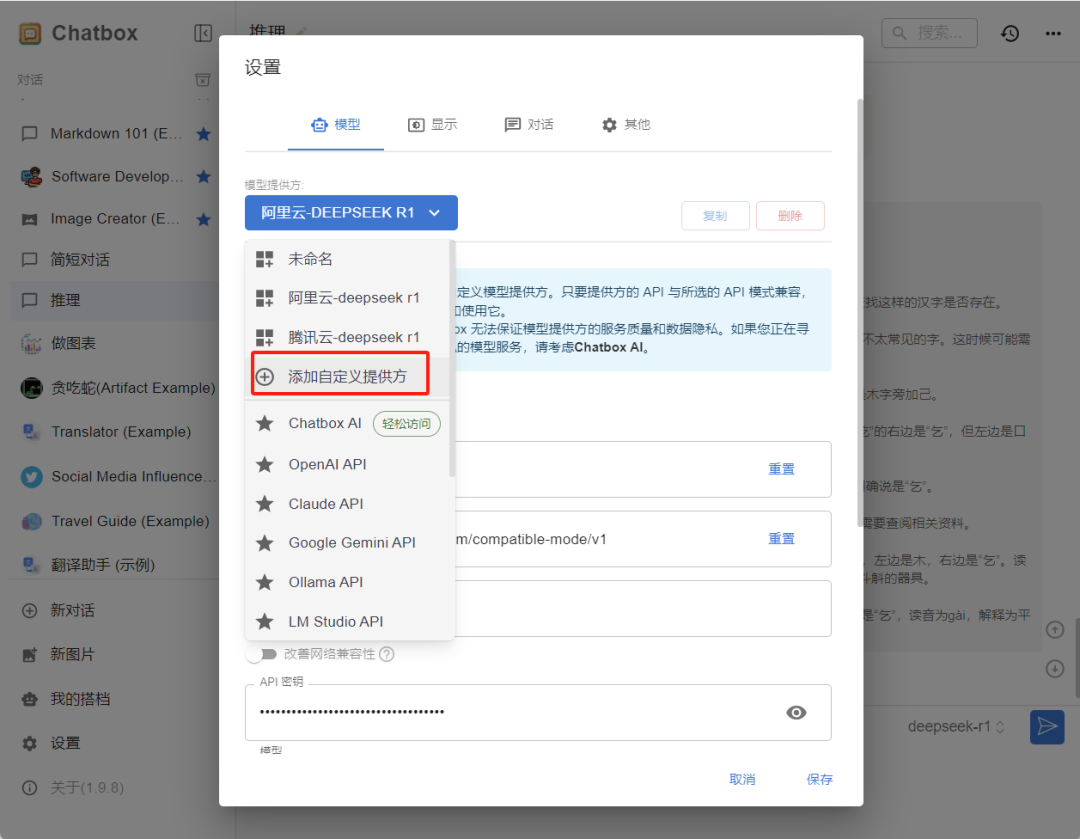Click the 搜索 search box
The width and height of the screenshot is (1080, 839).
(x=929, y=33)
